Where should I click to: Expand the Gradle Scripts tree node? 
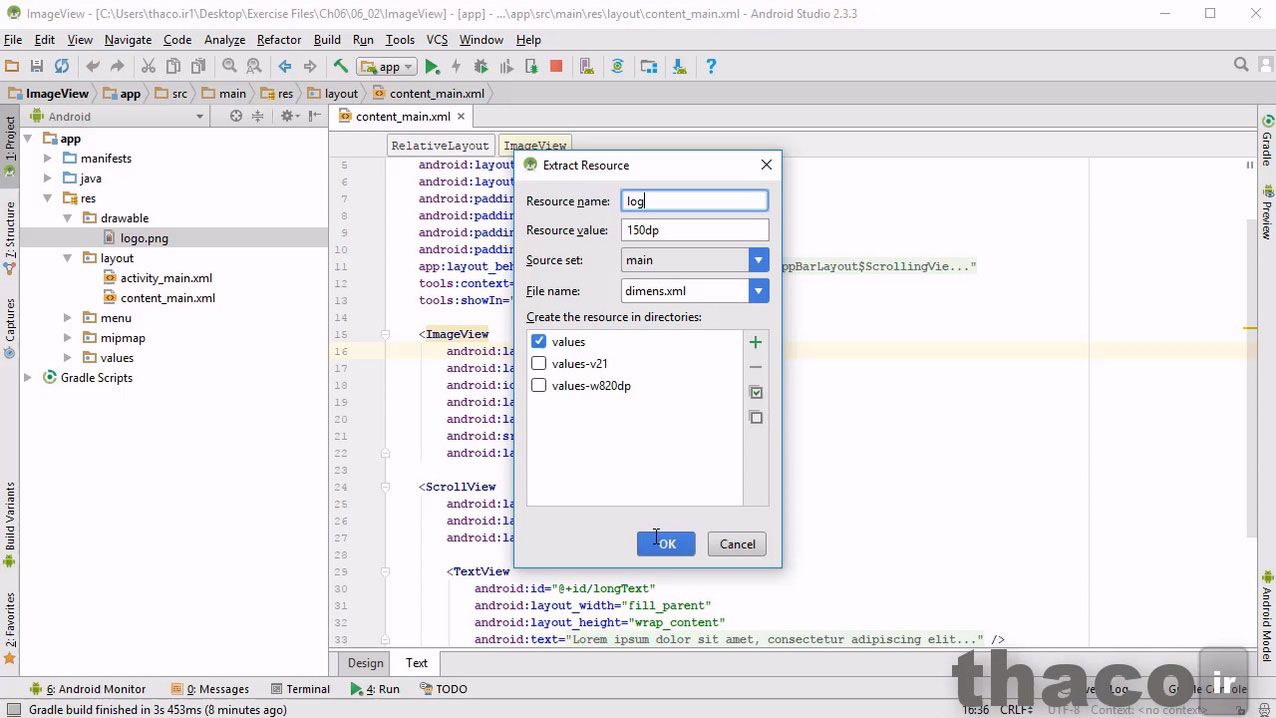tap(28, 378)
